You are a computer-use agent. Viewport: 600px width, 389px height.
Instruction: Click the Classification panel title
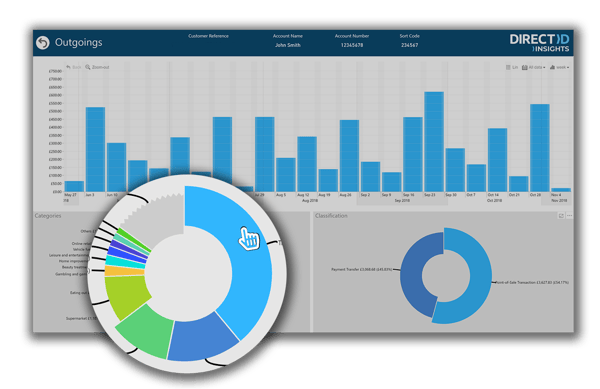[331, 216]
